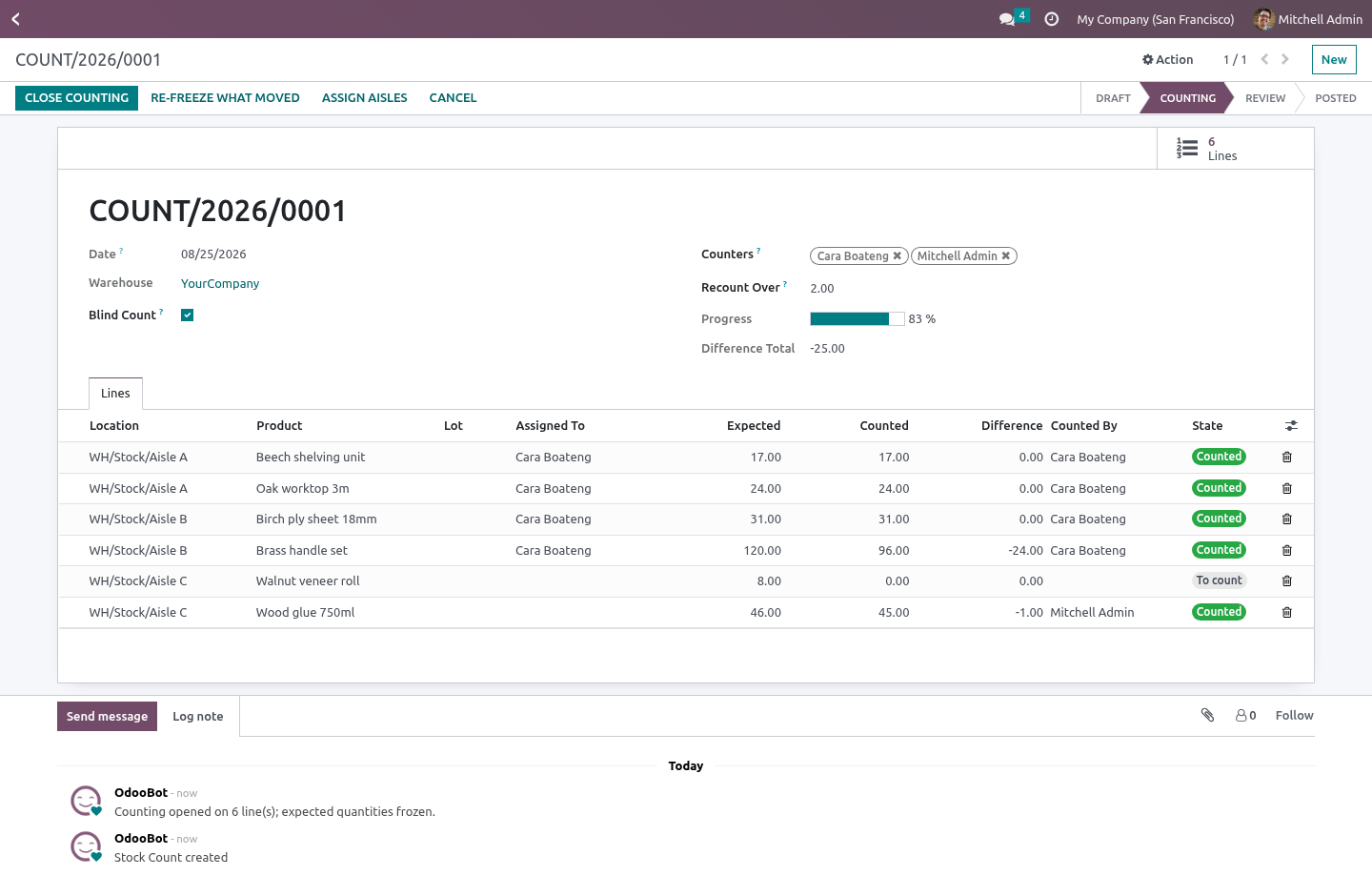1372x896 pixels.
Task: Open the conversations chat icon
Action: coord(1007,19)
